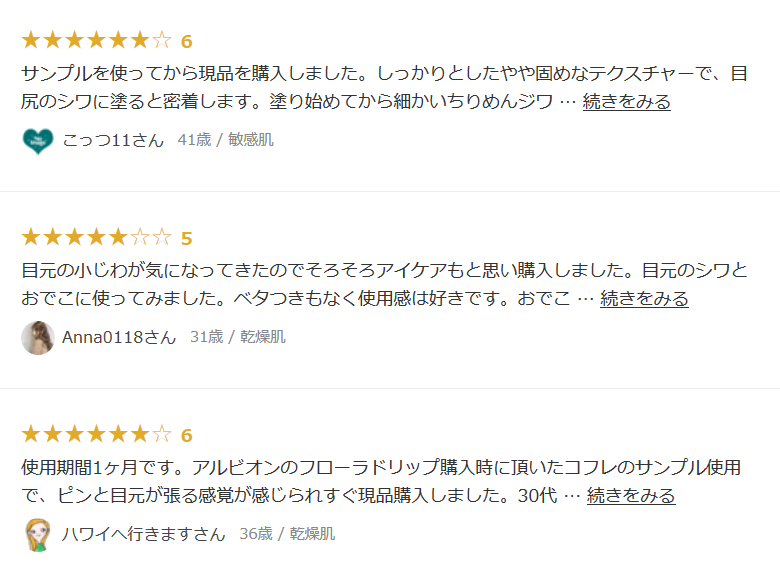Click the rating score 5 on the second review

pyautogui.click(x=186, y=239)
